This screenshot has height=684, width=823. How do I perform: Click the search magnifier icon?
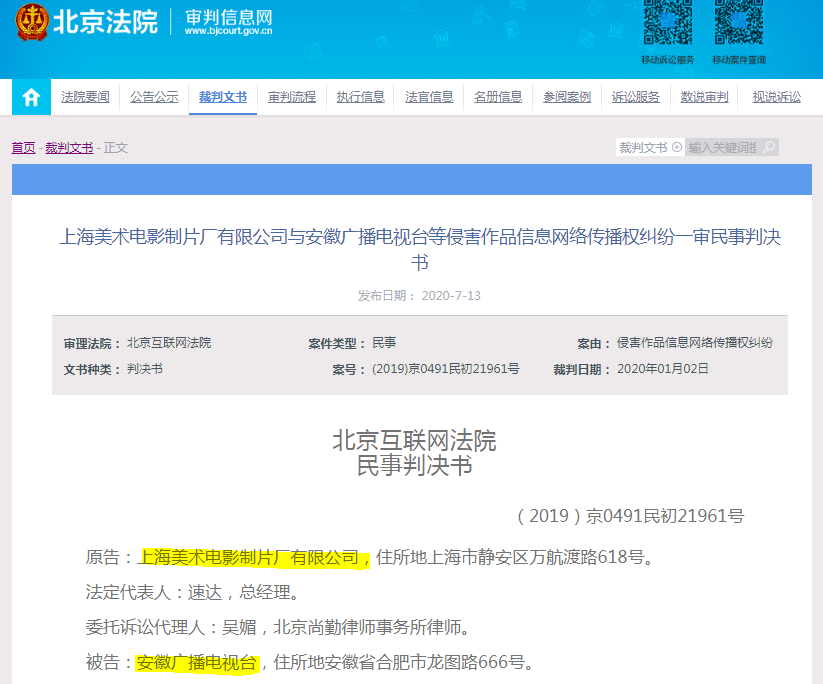coord(769,147)
